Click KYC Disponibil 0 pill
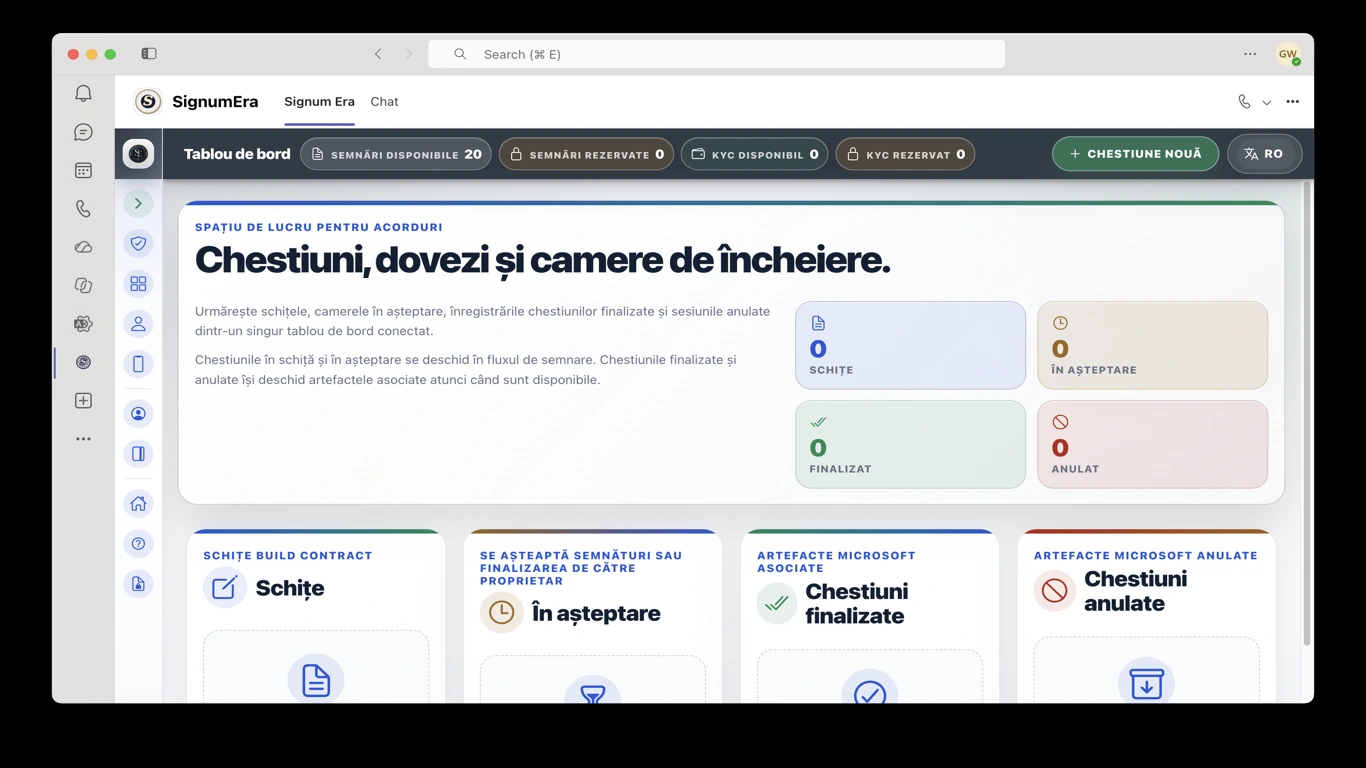 tap(755, 154)
